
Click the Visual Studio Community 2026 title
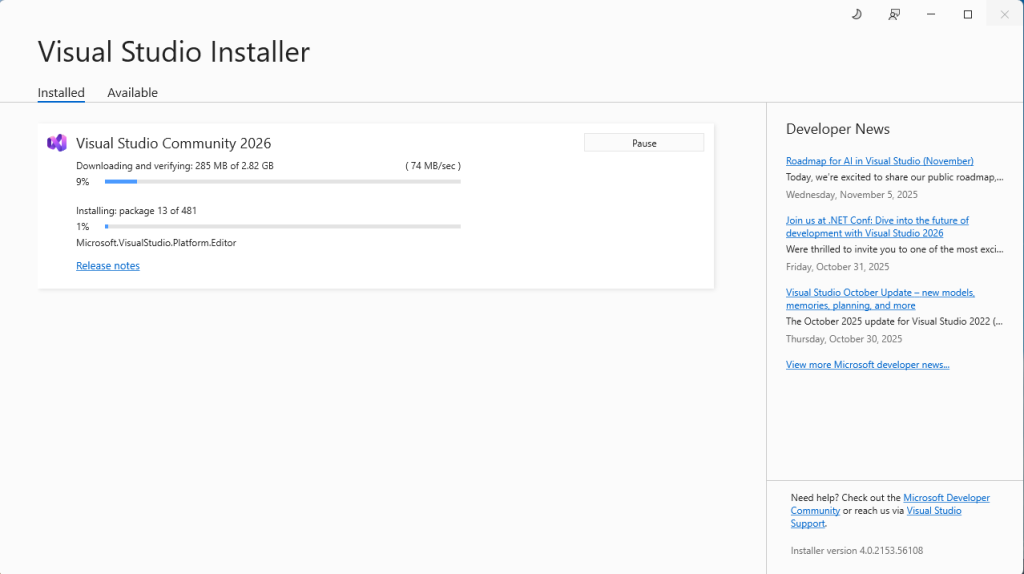(x=173, y=143)
